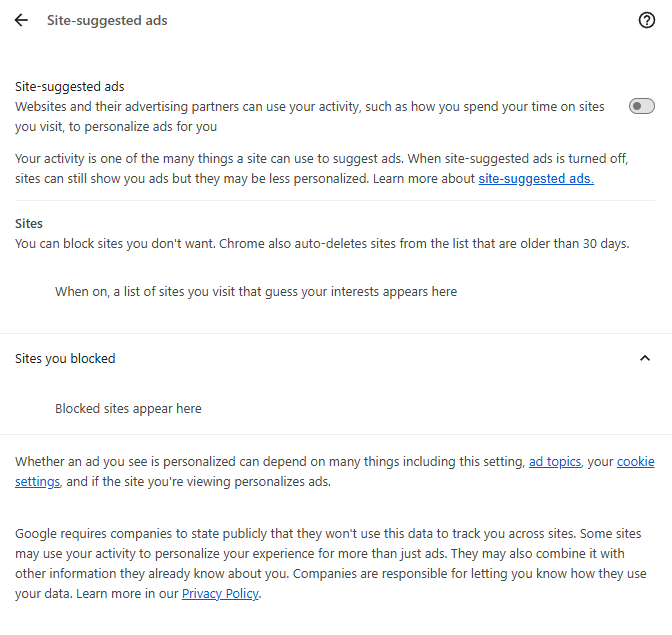Click the 'When on, a list of sites' placeholder
The image size is (672, 635).
(255, 292)
